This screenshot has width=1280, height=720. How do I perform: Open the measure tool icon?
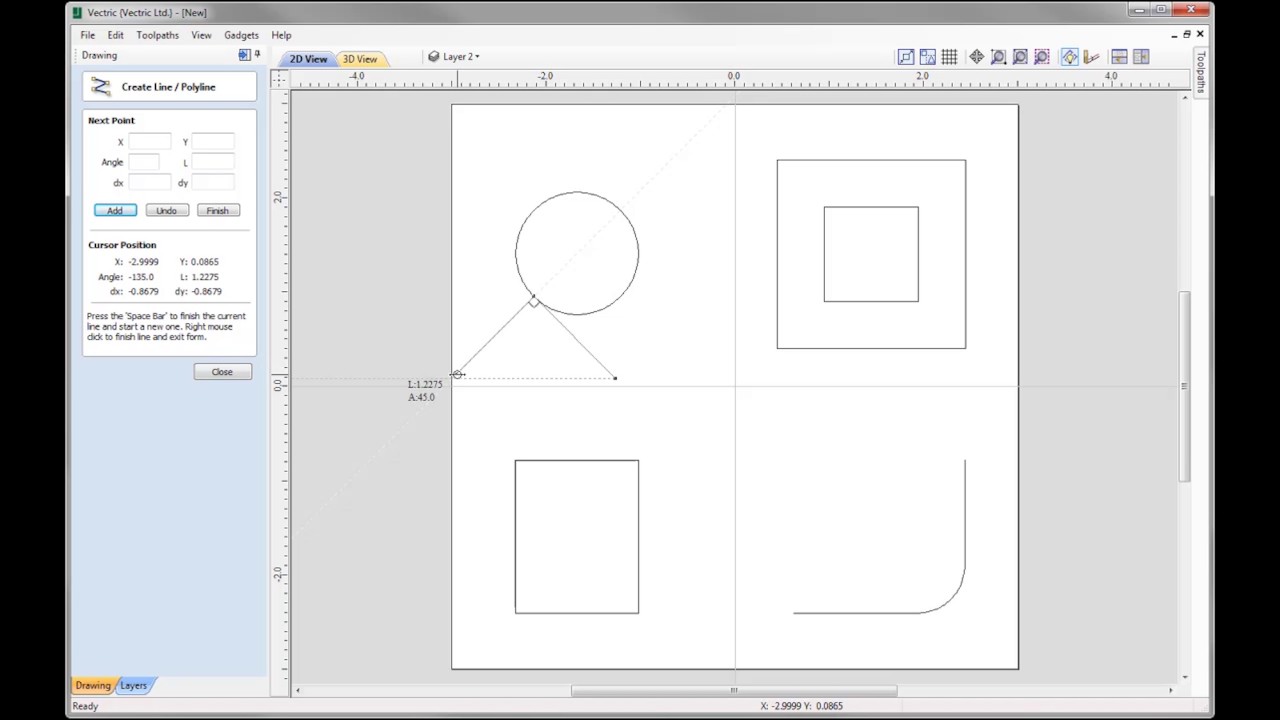(1091, 57)
